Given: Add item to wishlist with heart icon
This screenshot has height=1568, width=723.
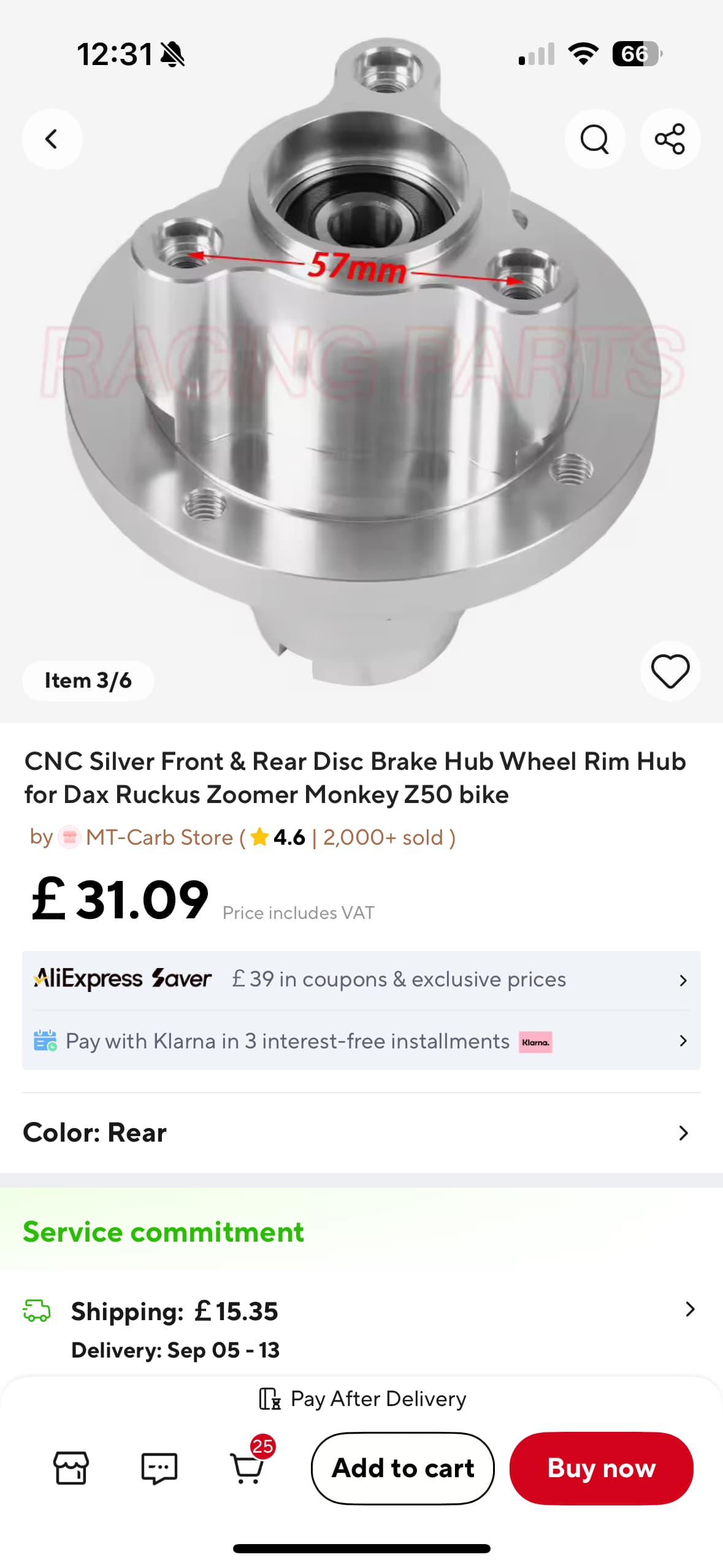Looking at the screenshot, I should click(x=670, y=671).
